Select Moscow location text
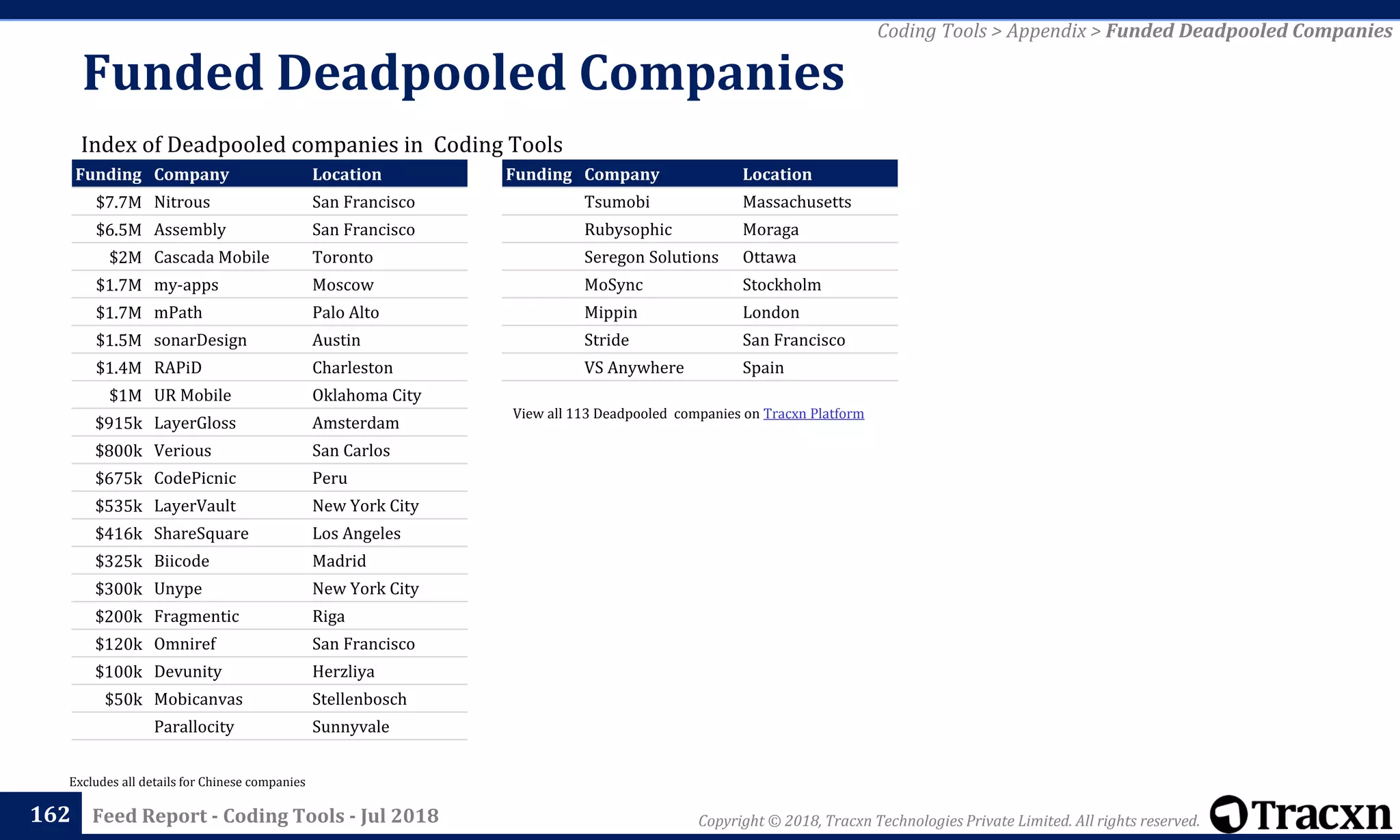 (343, 285)
